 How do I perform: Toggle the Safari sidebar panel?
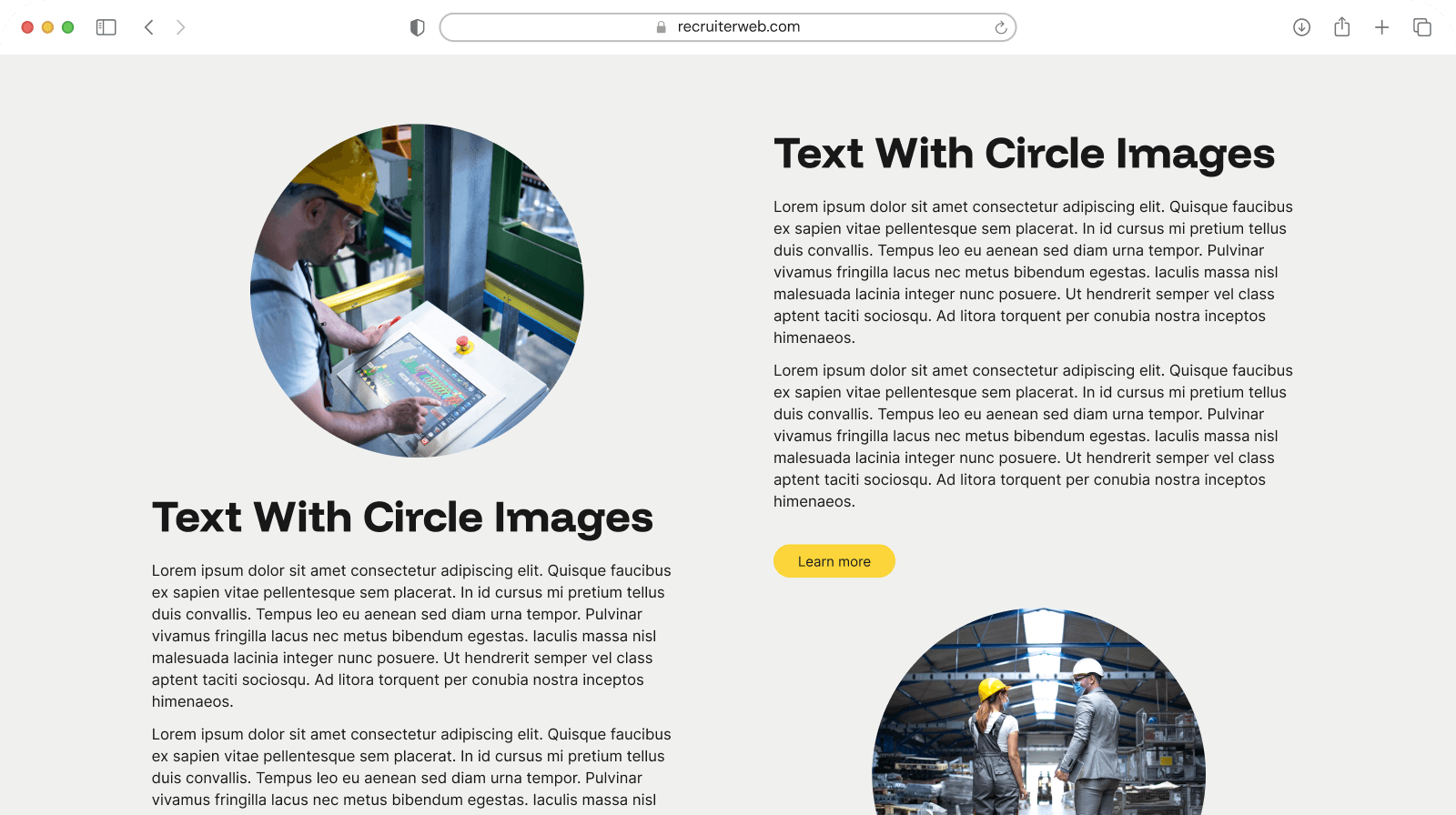[x=106, y=27]
